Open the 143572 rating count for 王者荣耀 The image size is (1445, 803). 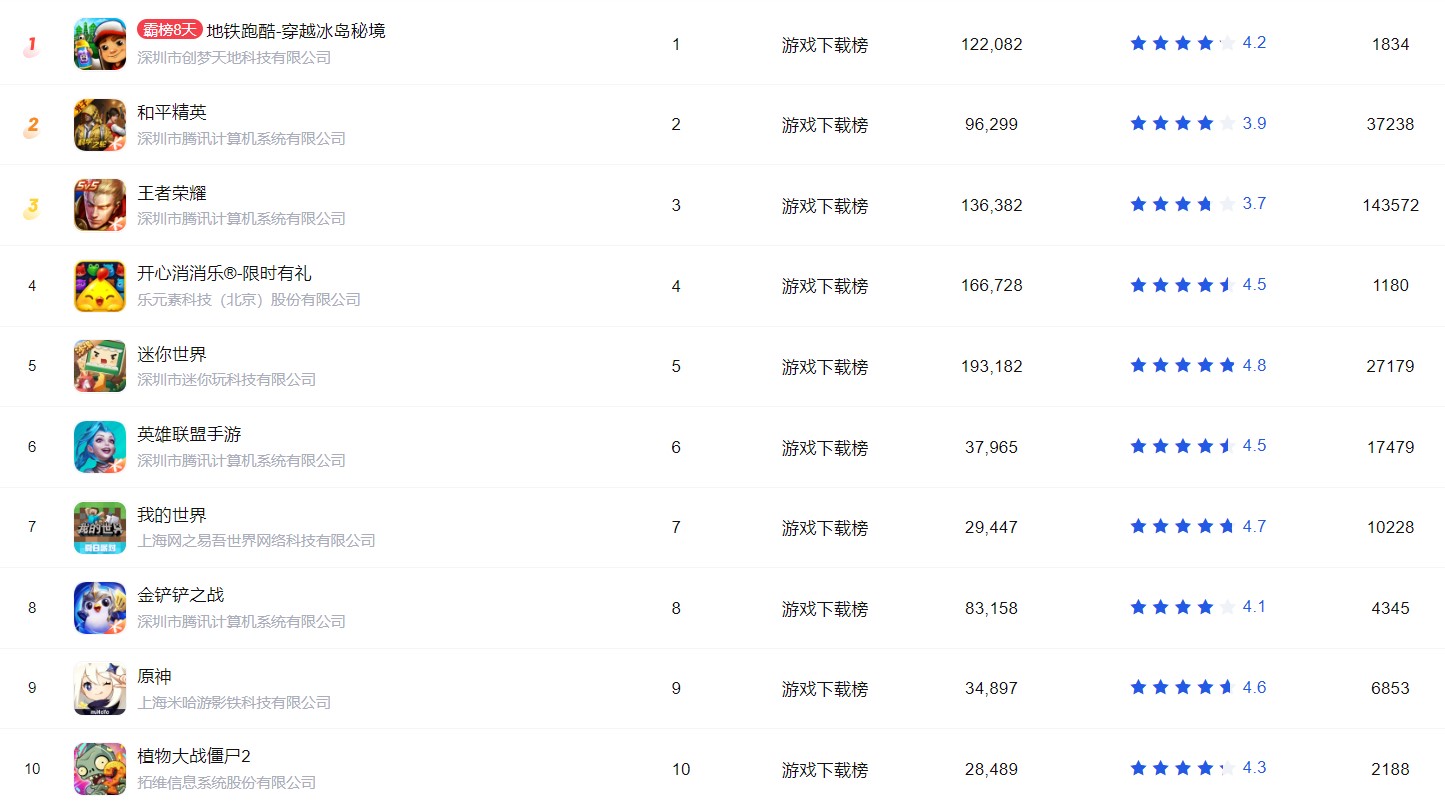pos(1390,205)
